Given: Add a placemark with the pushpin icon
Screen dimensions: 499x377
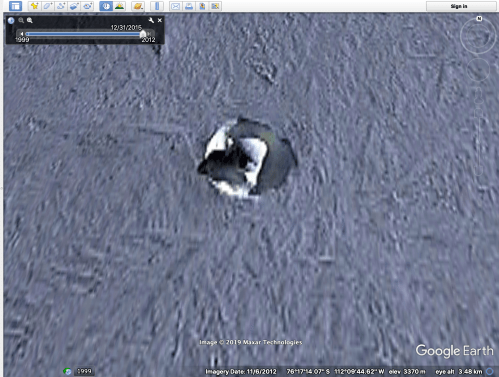Looking at the screenshot, I should [34, 6].
